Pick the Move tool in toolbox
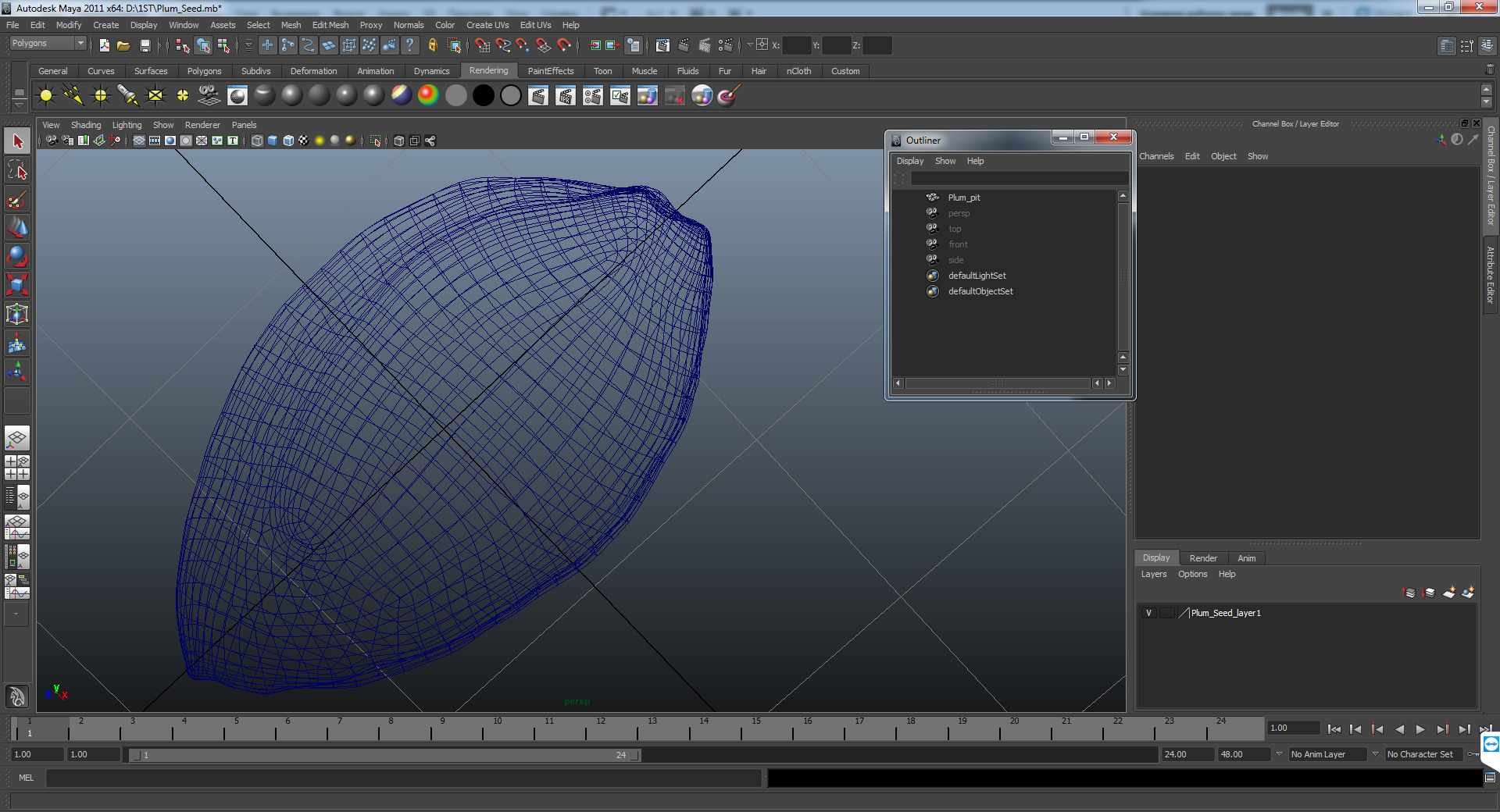Image resolution: width=1500 pixels, height=812 pixels. 17,227
